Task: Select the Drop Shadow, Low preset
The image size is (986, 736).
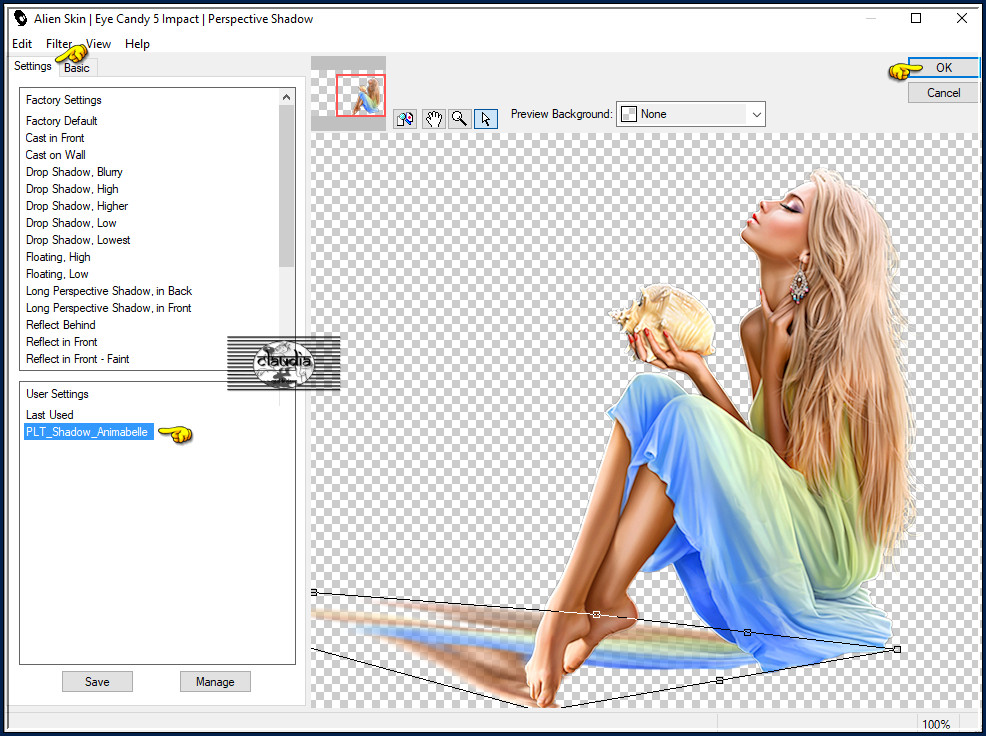Action: (x=71, y=223)
